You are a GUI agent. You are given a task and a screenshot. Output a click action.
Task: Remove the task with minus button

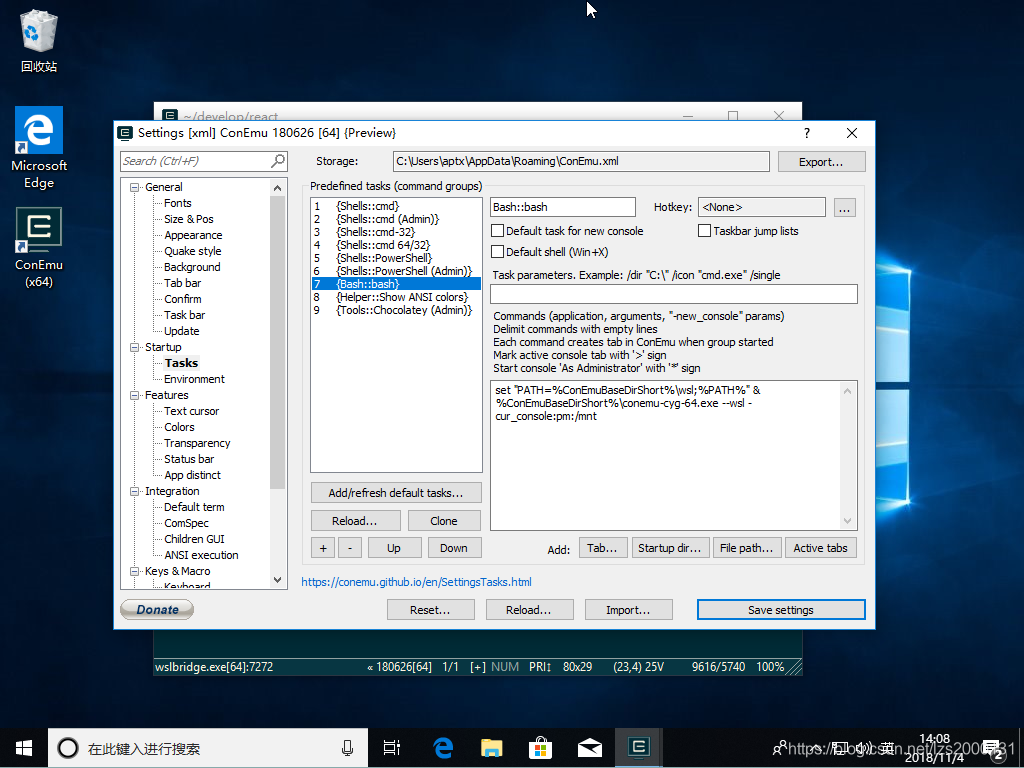(350, 548)
